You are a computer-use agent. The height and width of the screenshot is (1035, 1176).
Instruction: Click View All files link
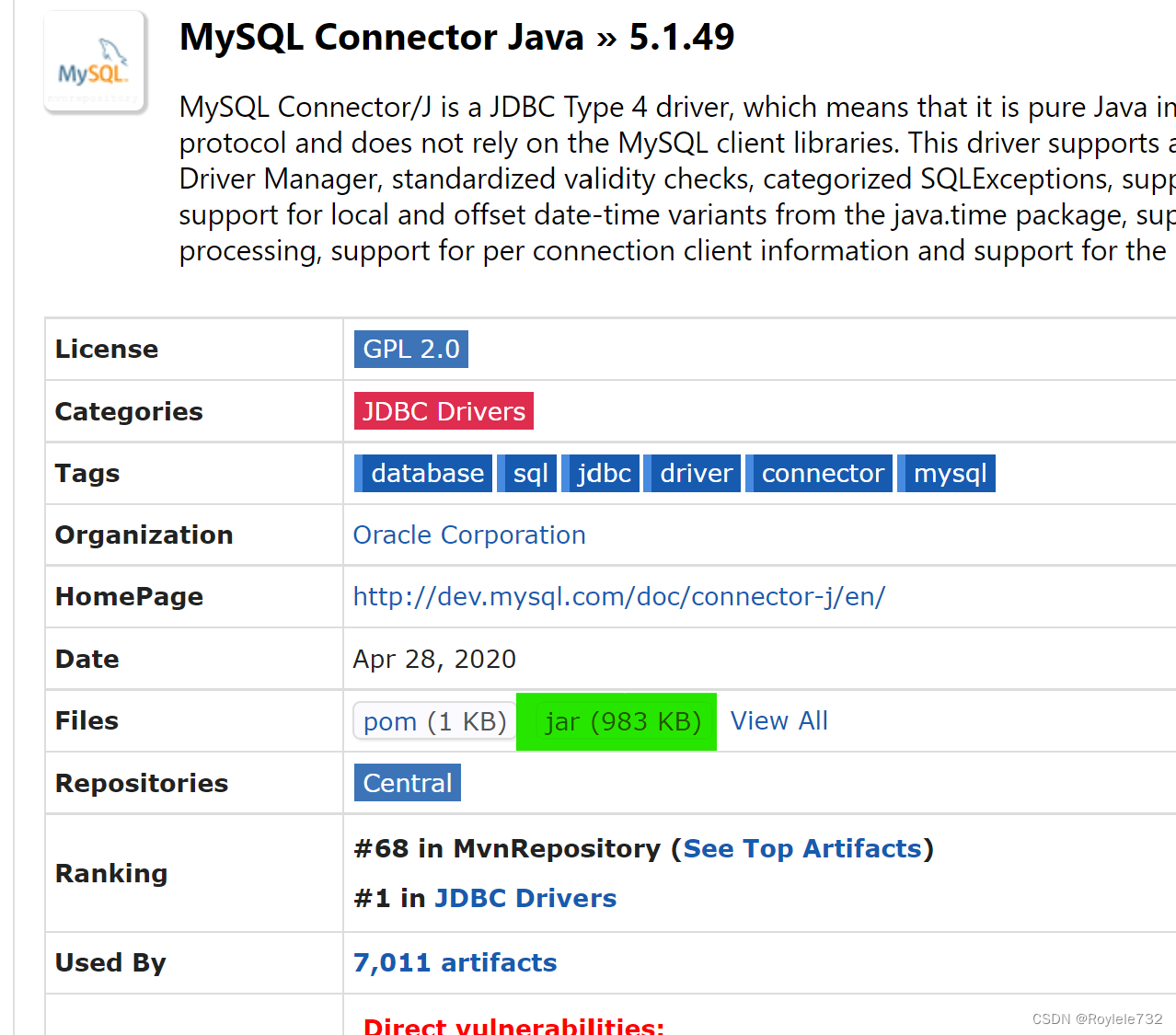778,721
